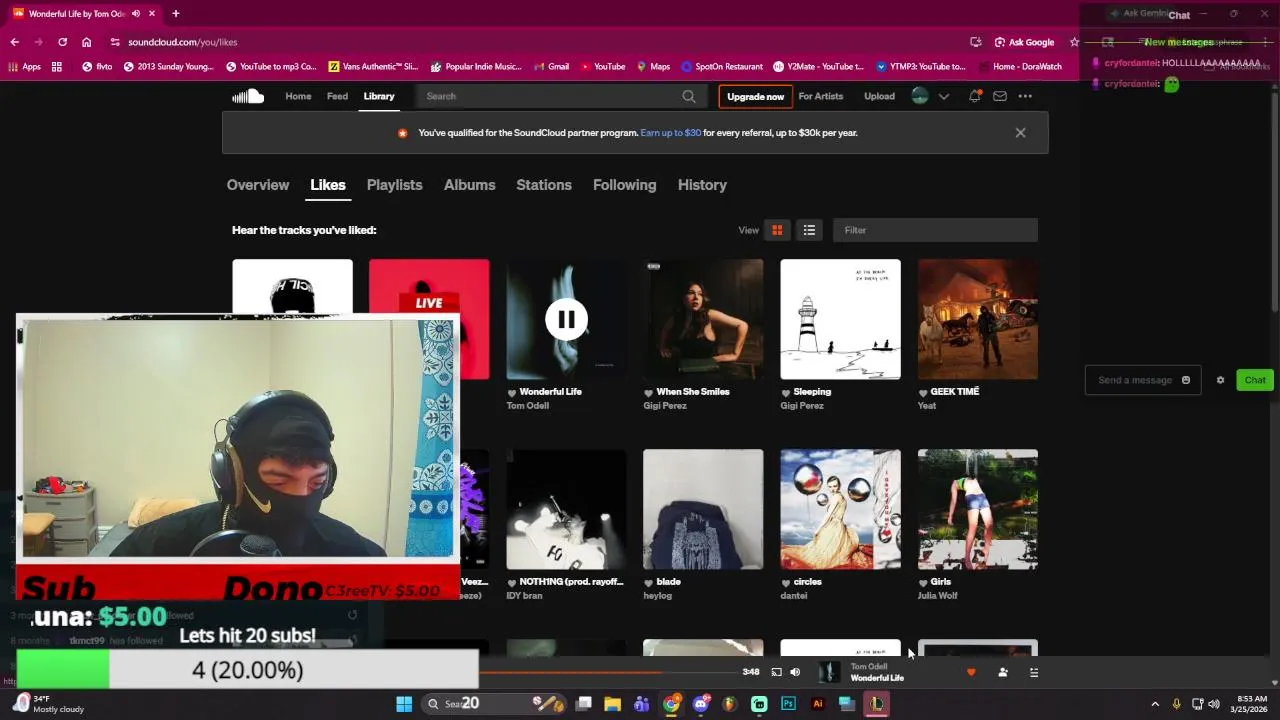
Task: Click the Wonderful Life title in player bar
Action: tap(877, 678)
